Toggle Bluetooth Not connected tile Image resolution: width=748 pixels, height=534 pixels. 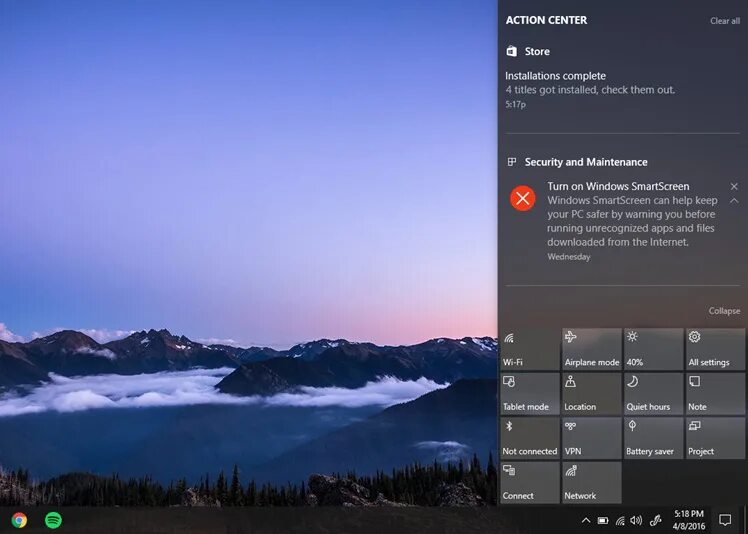[x=530, y=438]
